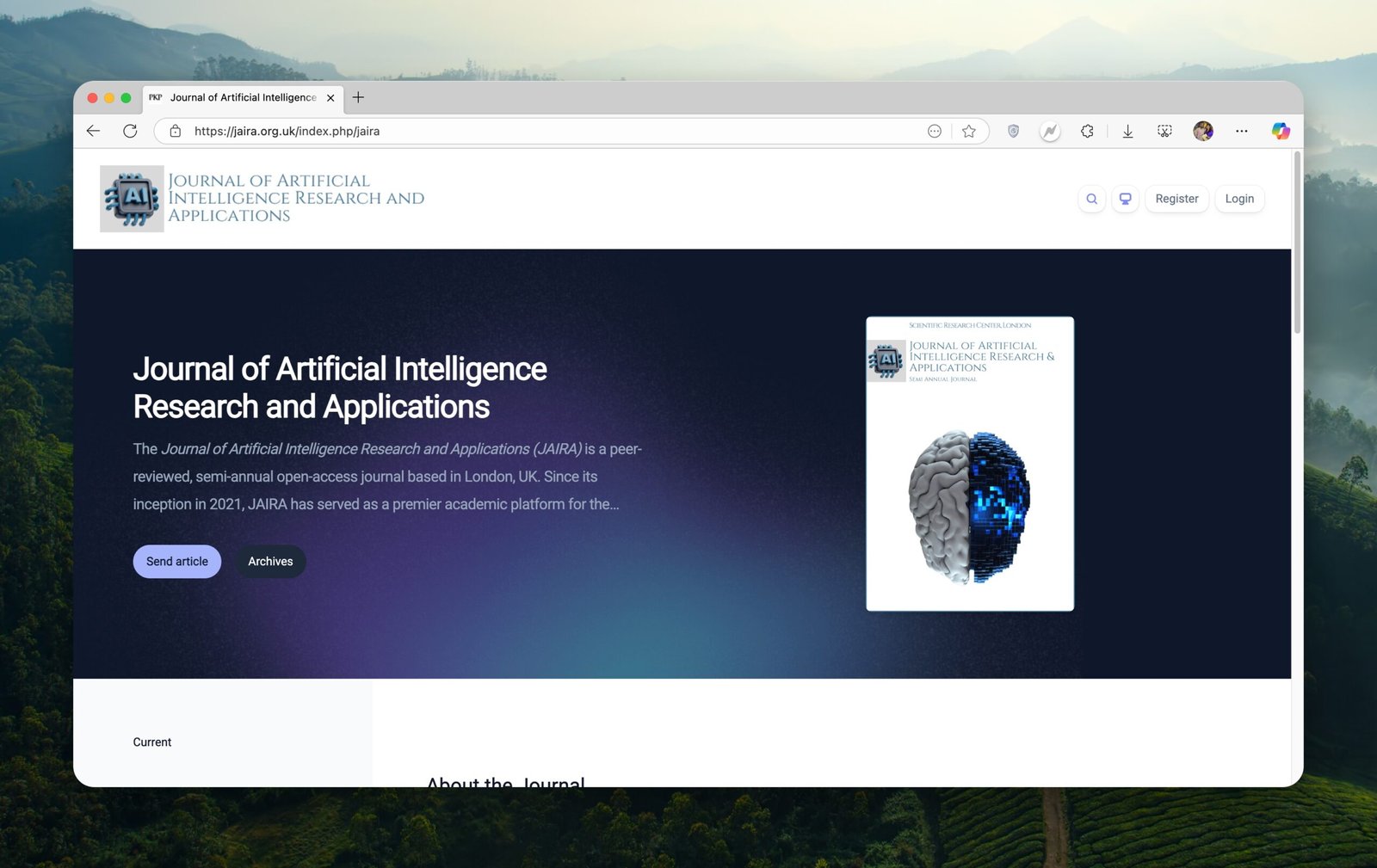Bookmark this page with the star icon

tap(969, 131)
